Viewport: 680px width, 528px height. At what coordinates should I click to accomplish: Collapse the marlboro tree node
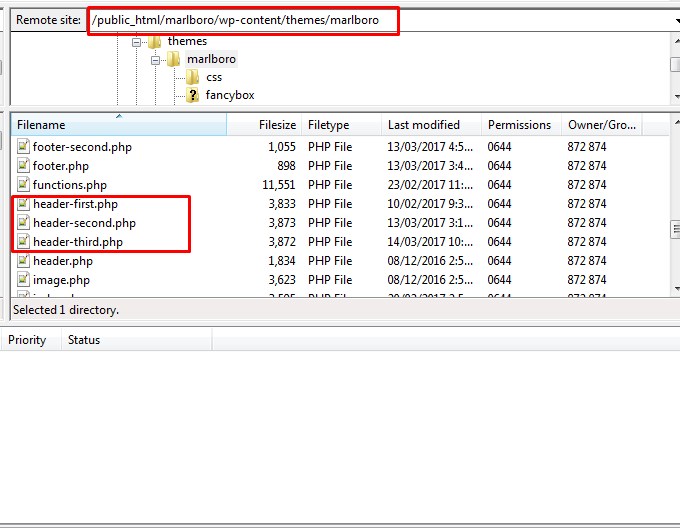156,59
